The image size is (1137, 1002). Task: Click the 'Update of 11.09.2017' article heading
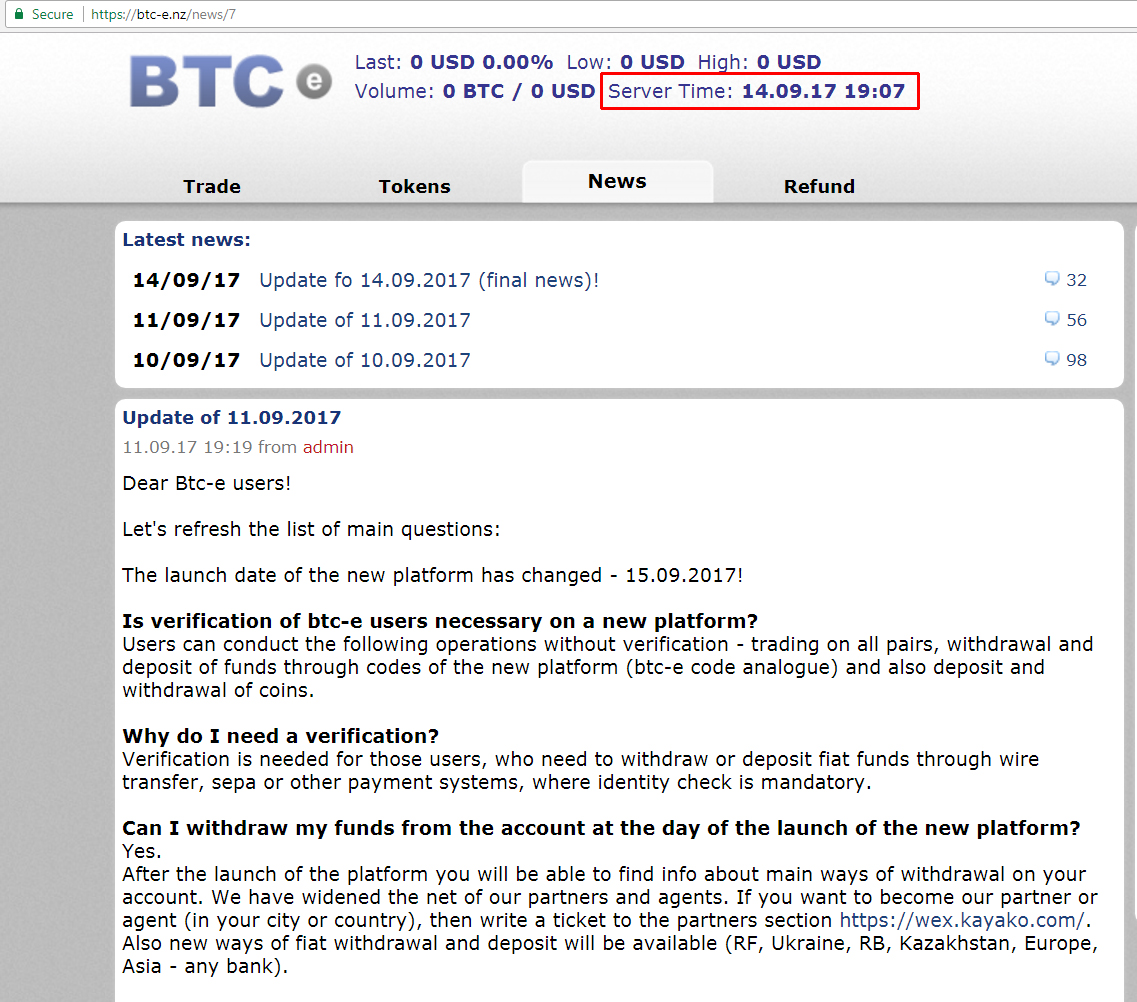click(231, 418)
